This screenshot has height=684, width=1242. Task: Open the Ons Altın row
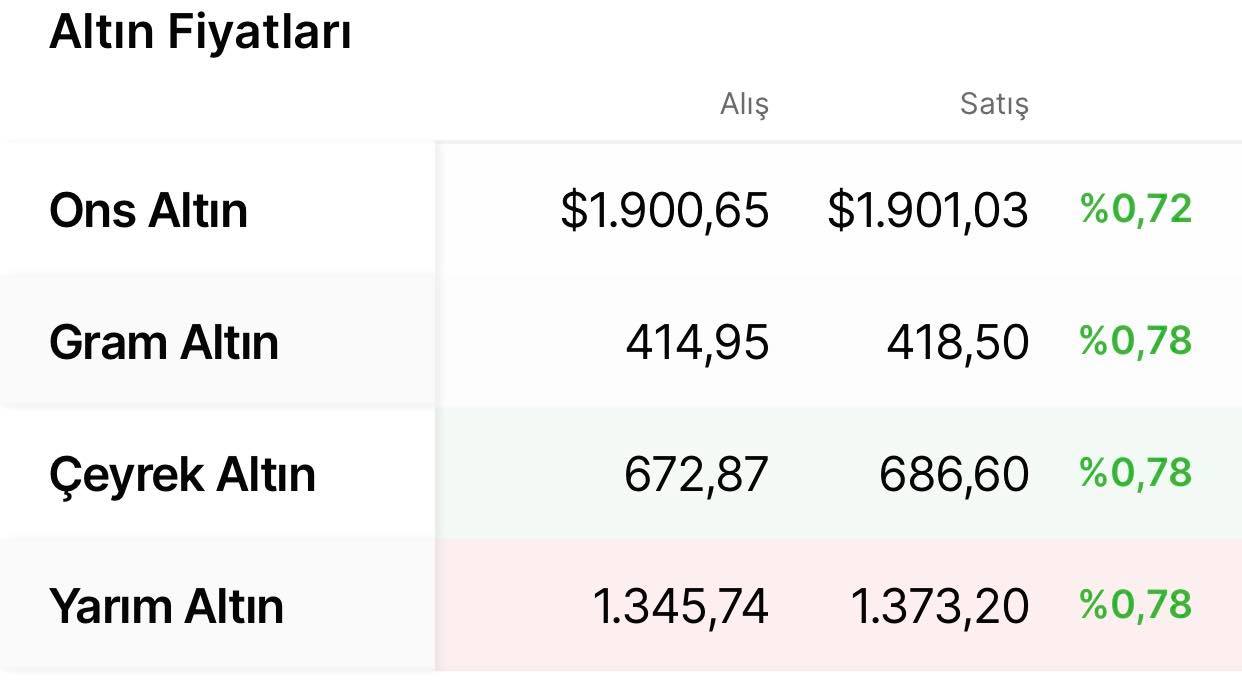tap(621, 209)
